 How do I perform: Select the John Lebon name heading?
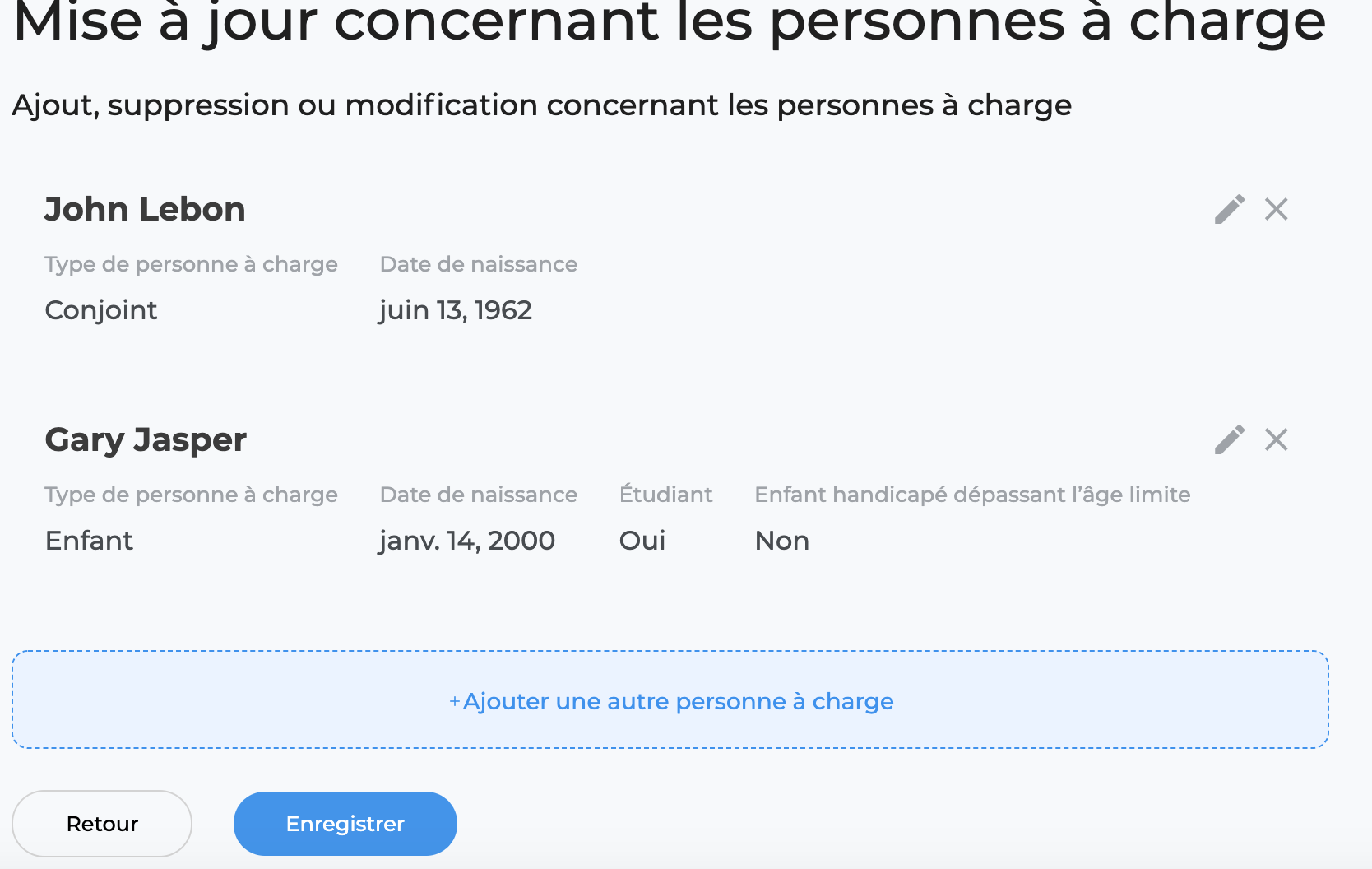tap(145, 209)
